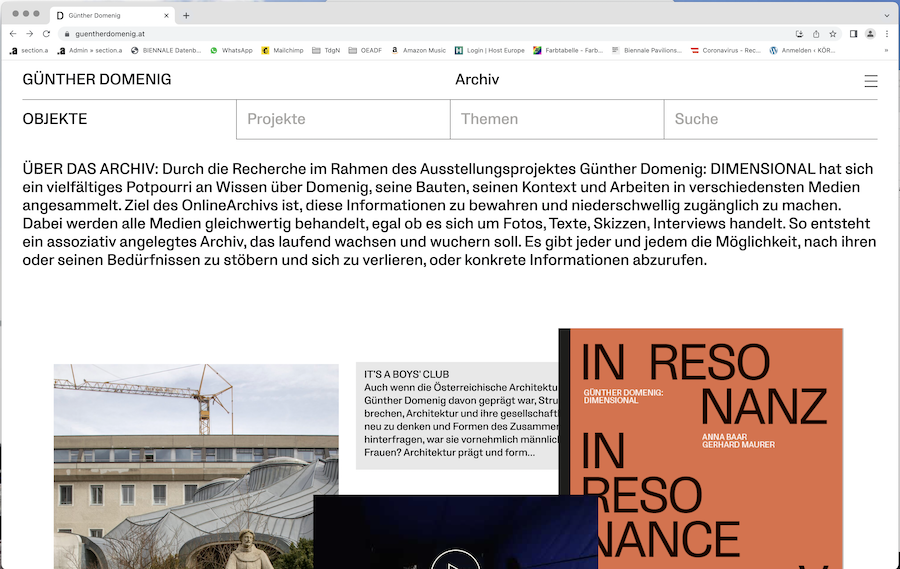
Task: Open the browser share icon
Action: click(816, 34)
